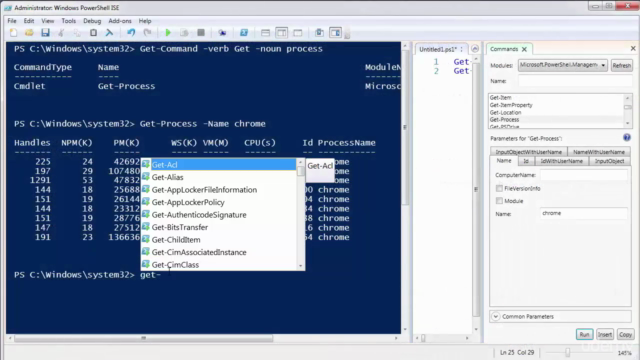Choose Get-BitsTransfer in the IntelliSense list
The width and height of the screenshot is (640, 360).
coord(218,227)
